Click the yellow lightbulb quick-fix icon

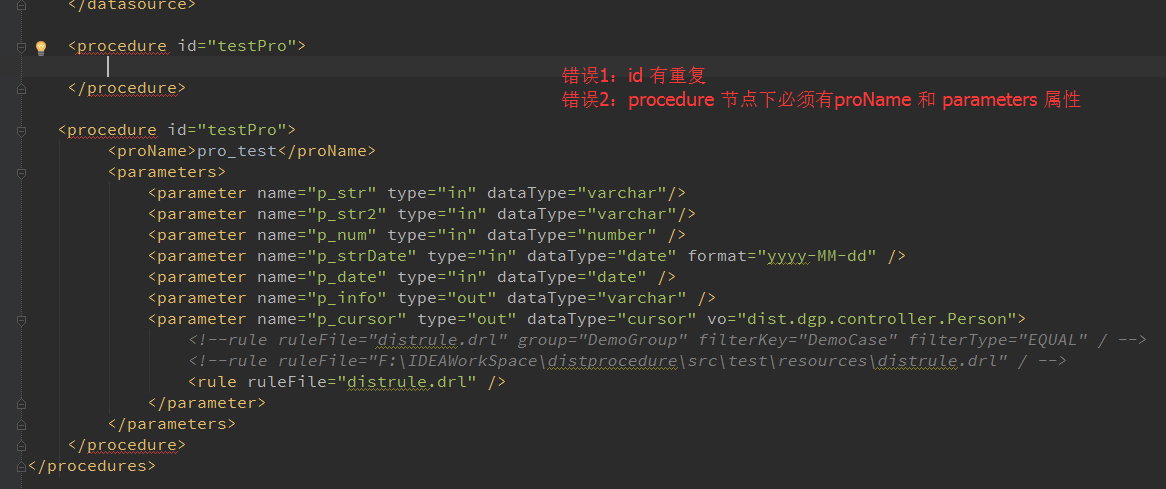(x=41, y=48)
